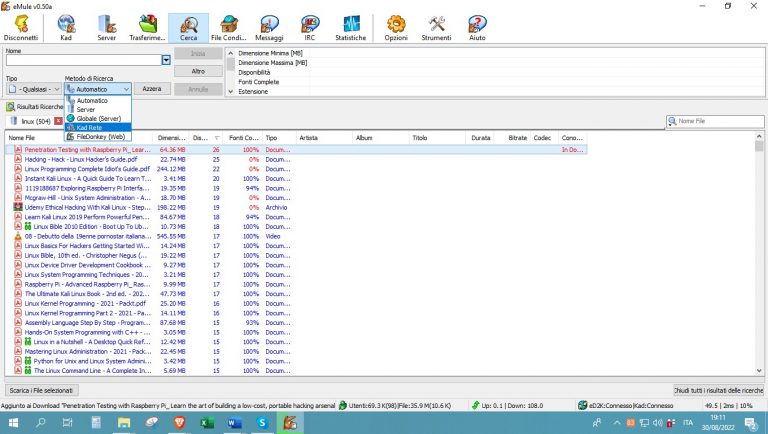Open the Nome search history dropdown
The image size is (768, 434).
tap(166, 61)
